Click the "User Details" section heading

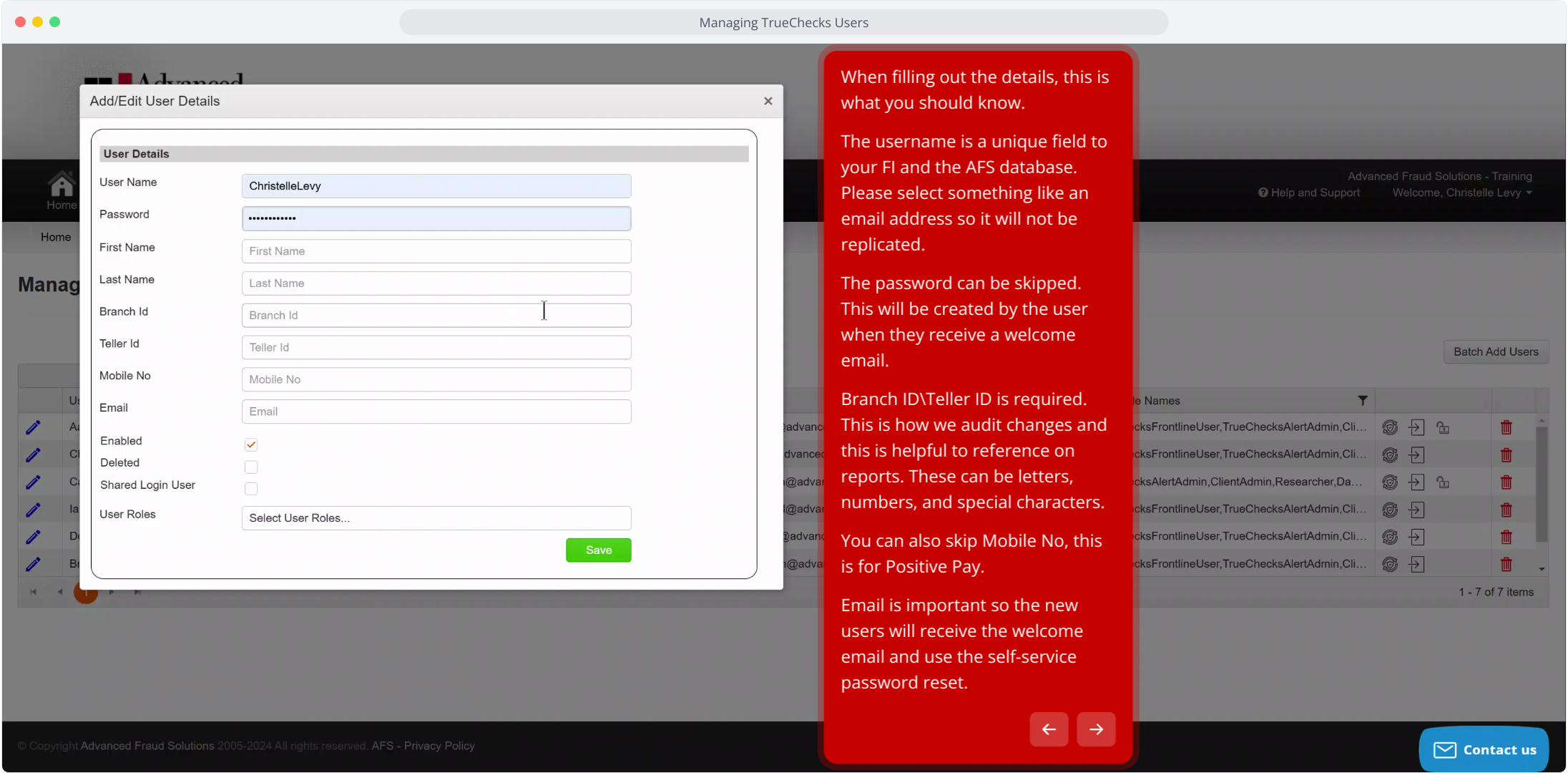pyautogui.click(x=136, y=154)
